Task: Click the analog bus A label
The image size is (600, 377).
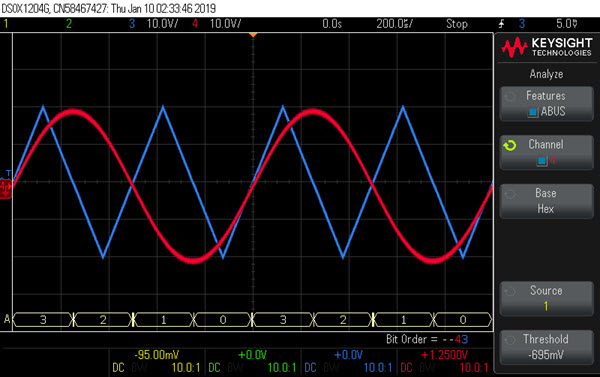Action: (x=7, y=319)
